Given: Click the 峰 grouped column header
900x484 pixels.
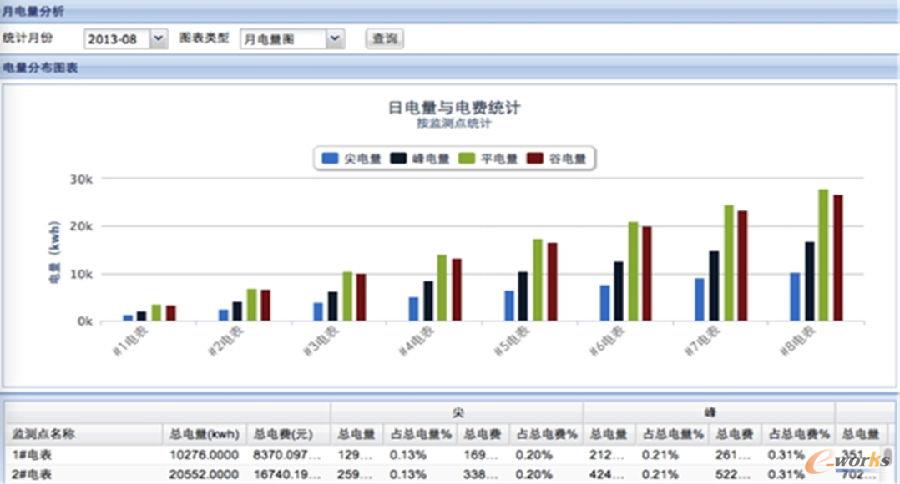Looking at the screenshot, I should (708, 412).
